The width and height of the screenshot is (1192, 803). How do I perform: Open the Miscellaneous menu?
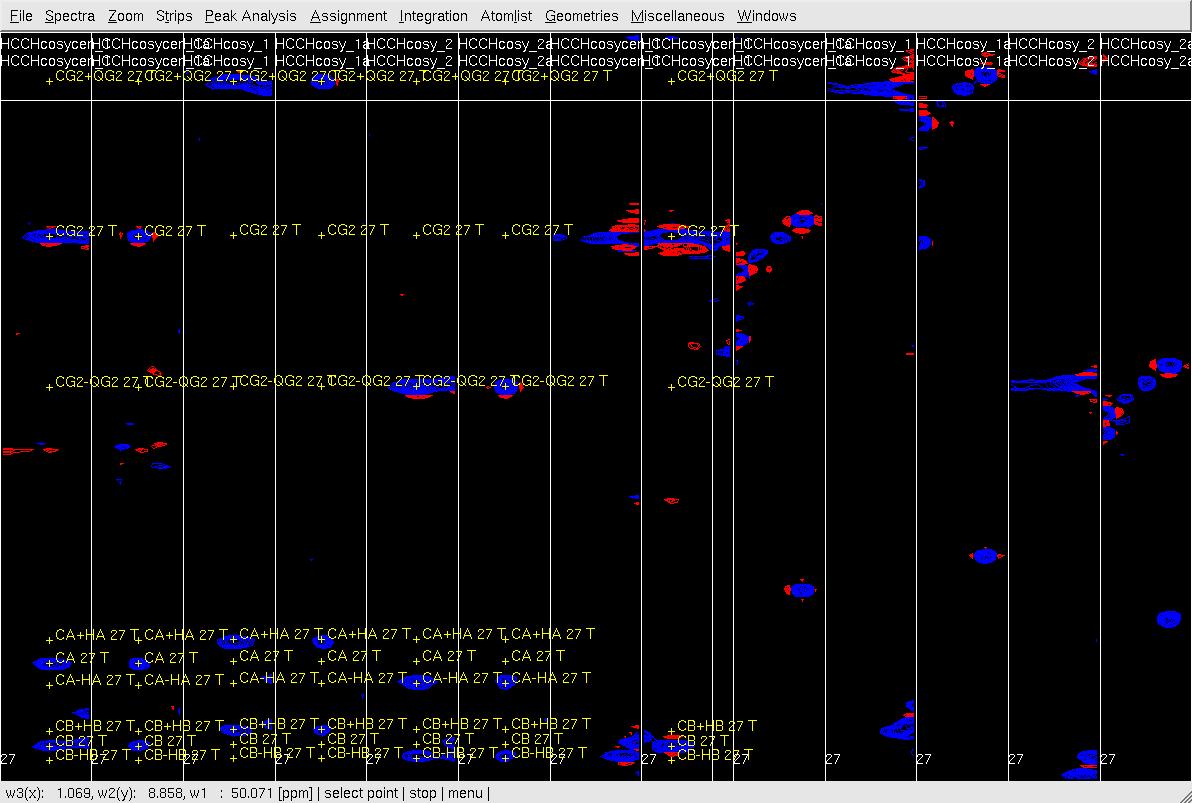tap(677, 16)
